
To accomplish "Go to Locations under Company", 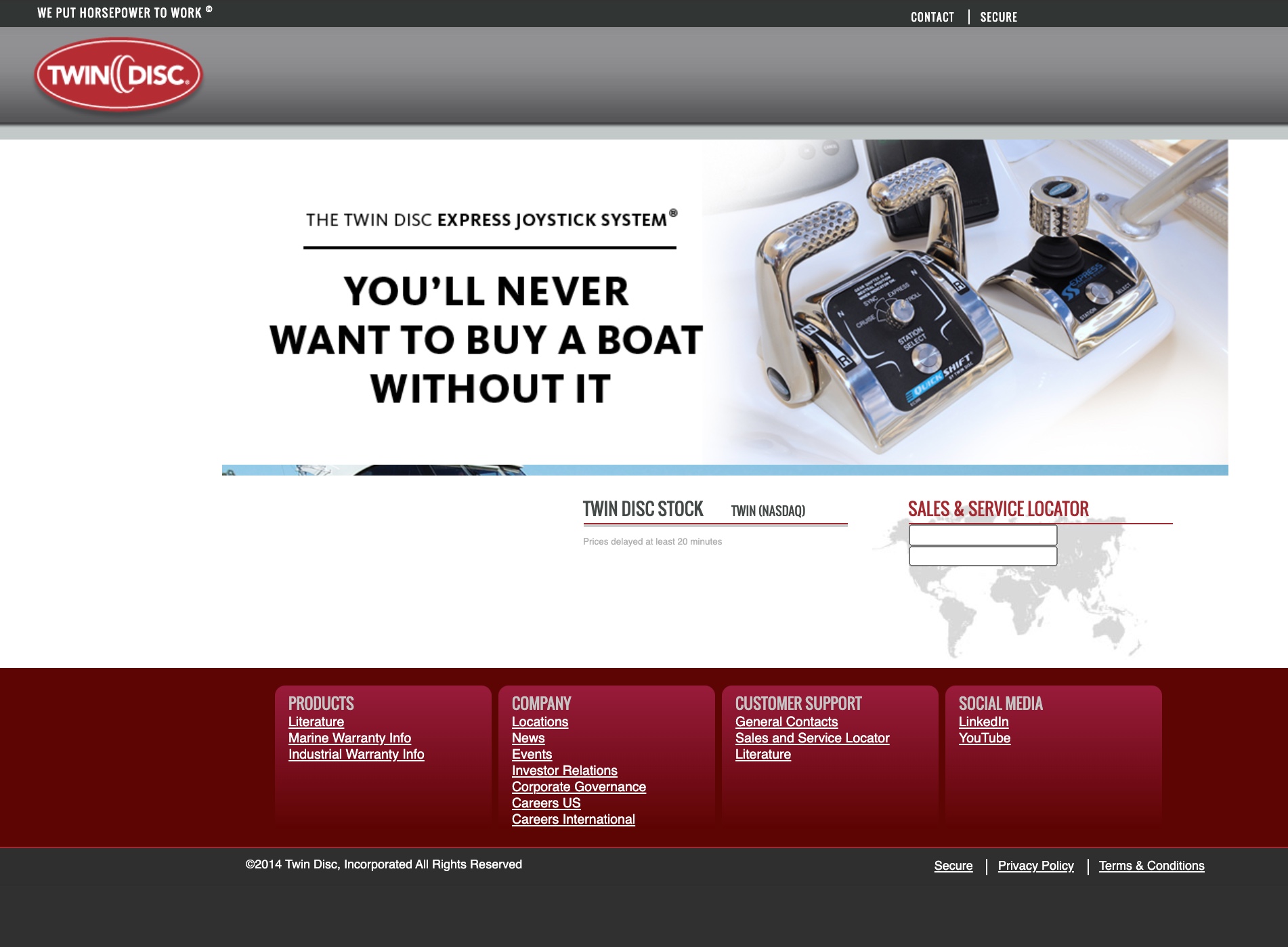I will (x=540, y=722).
